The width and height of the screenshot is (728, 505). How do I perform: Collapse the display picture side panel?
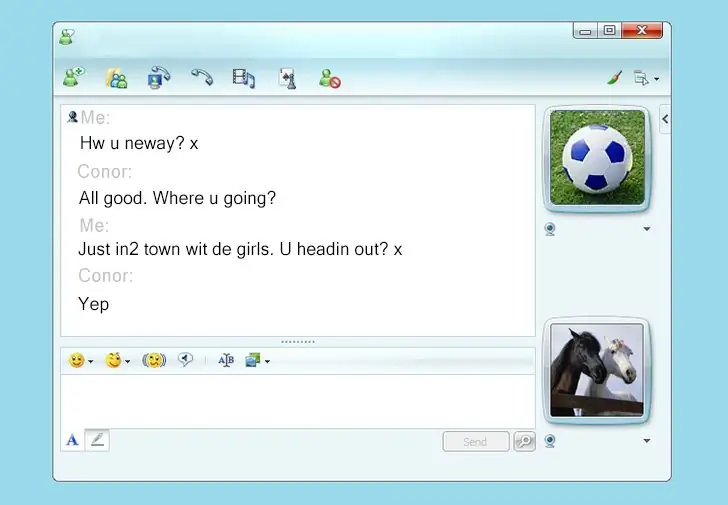tap(665, 119)
